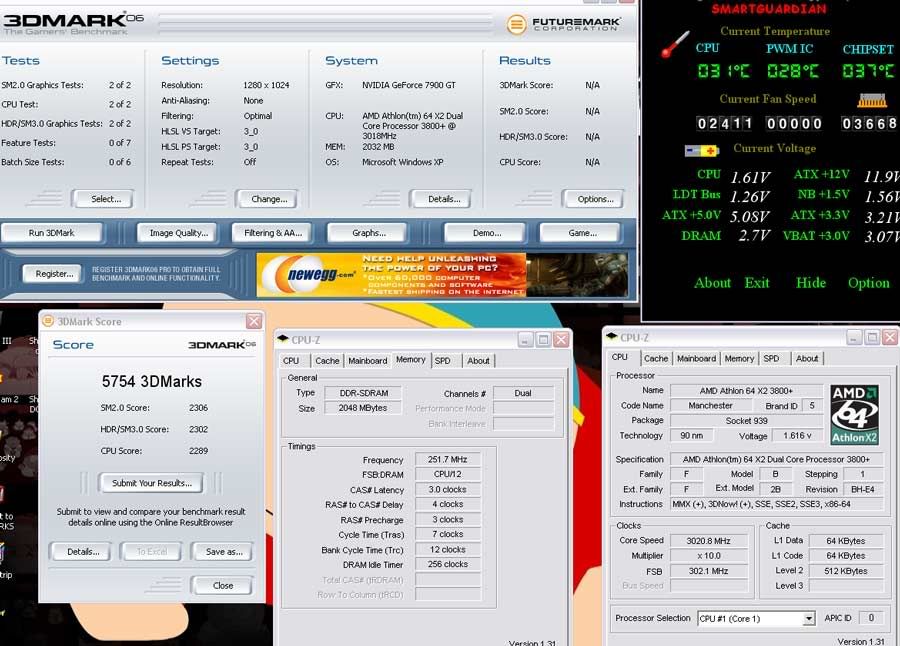This screenshot has height=646, width=900.
Task: Click the Run 3DMark button
Action: (x=52, y=233)
